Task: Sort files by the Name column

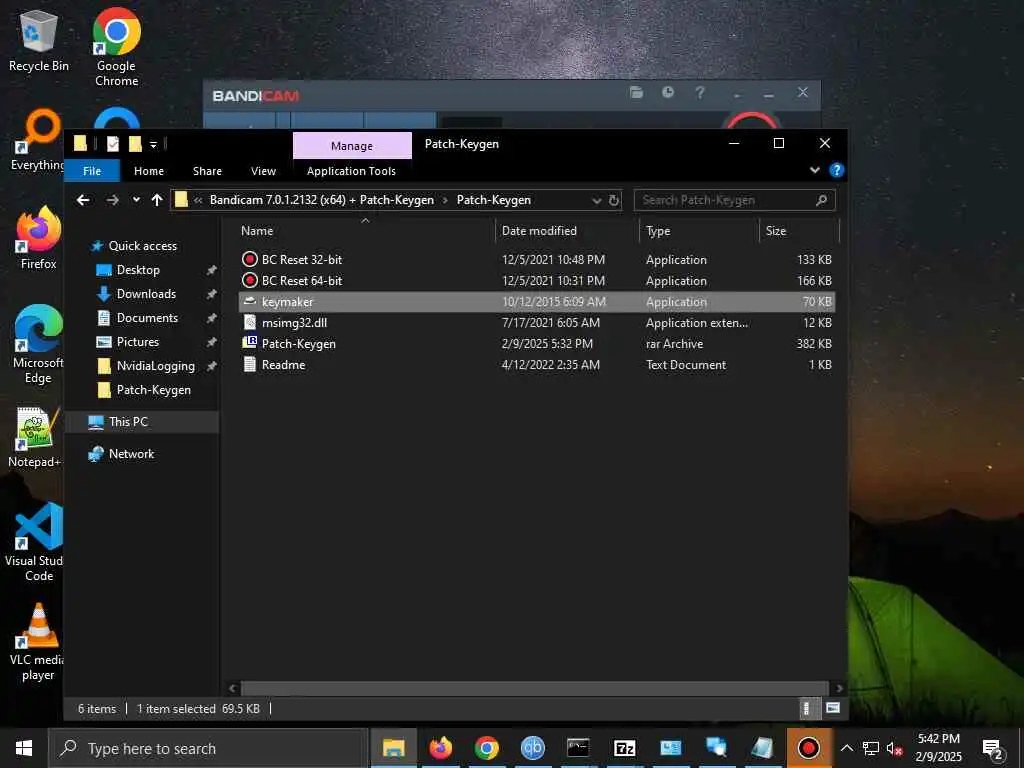Action: 366,231
